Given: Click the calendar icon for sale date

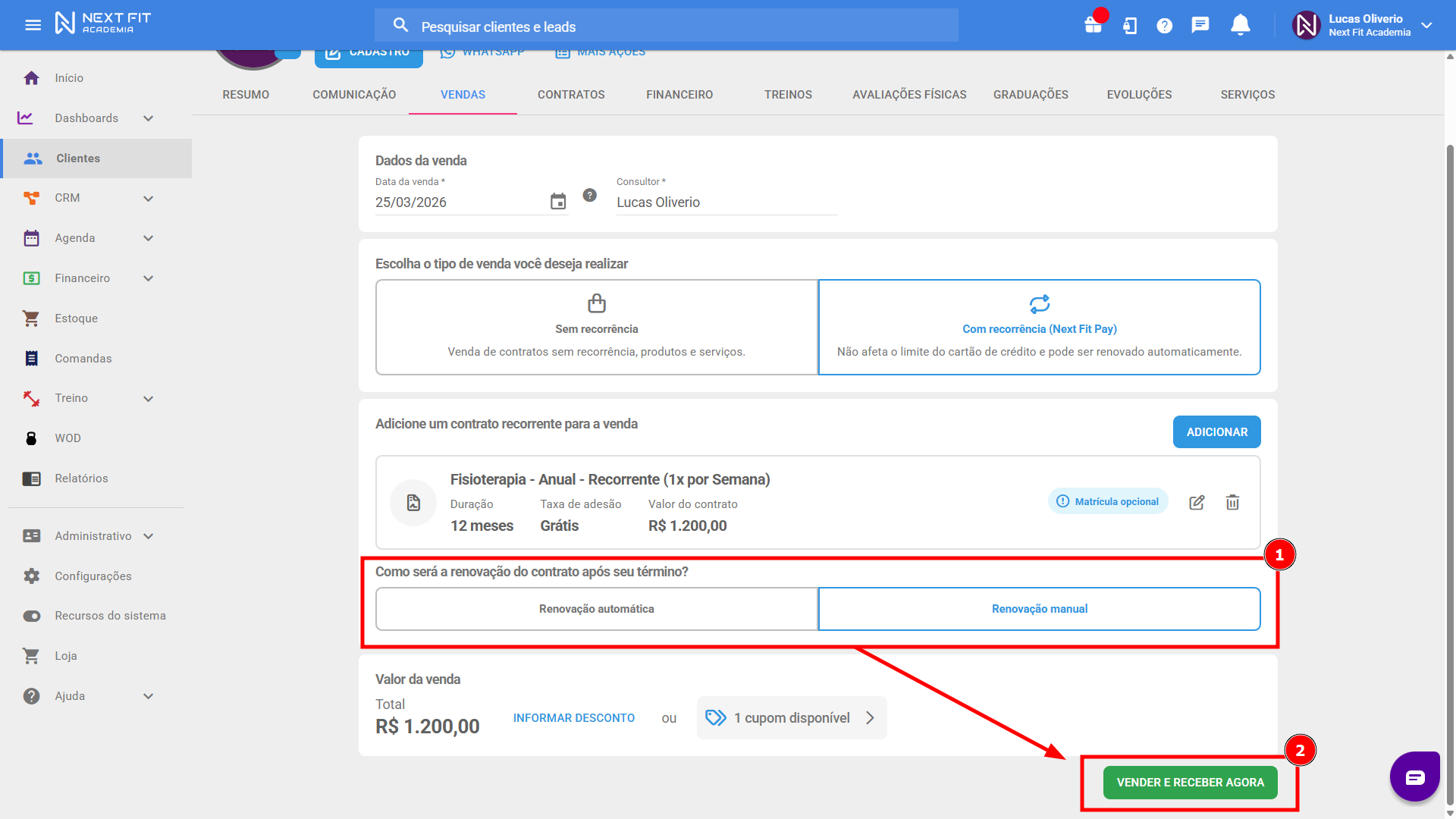Looking at the screenshot, I should (558, 202).
